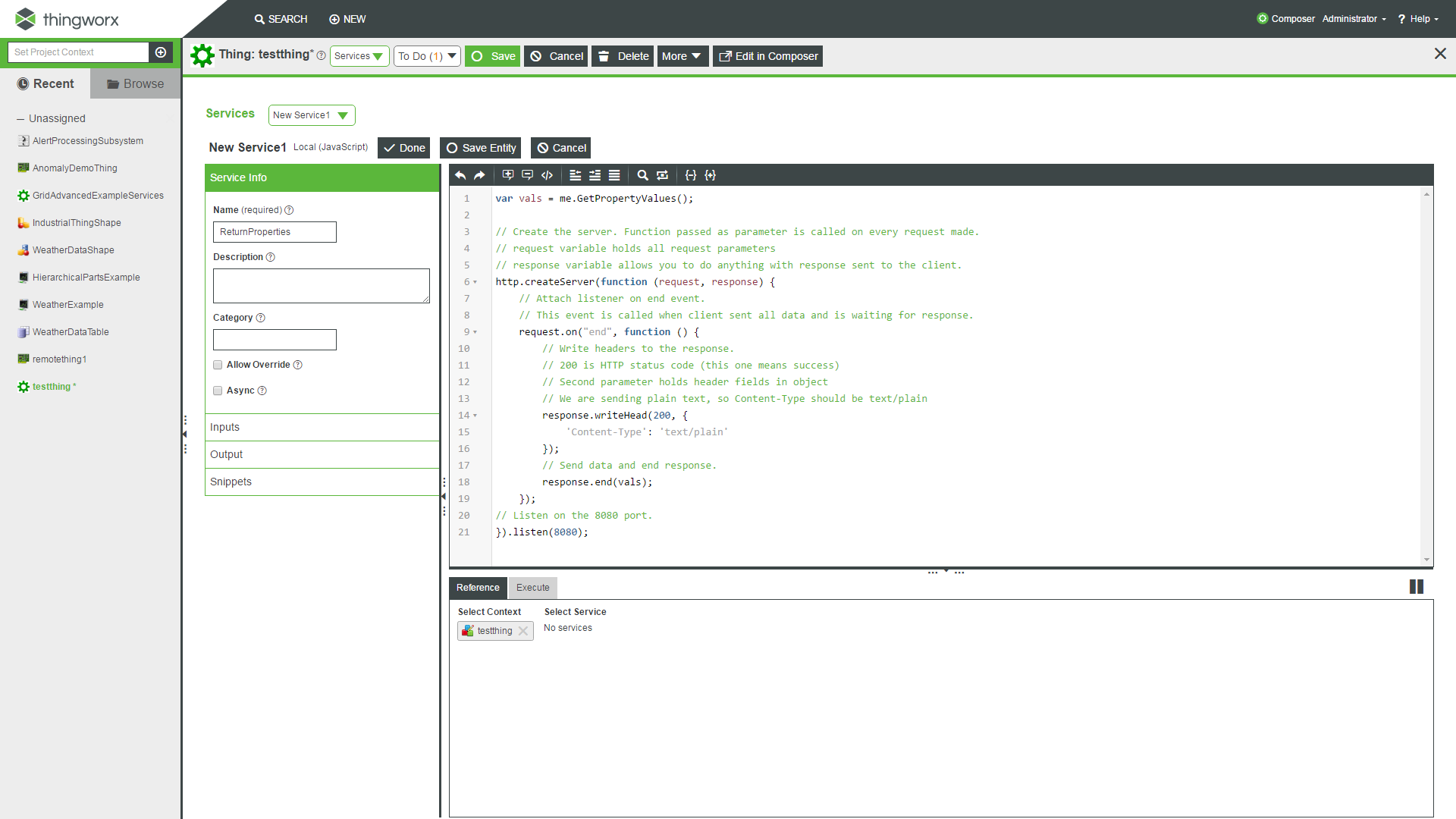Click the outdent lines icon in editor toolbar
The image size is (1456, 819).
click(x=576, y=175)
